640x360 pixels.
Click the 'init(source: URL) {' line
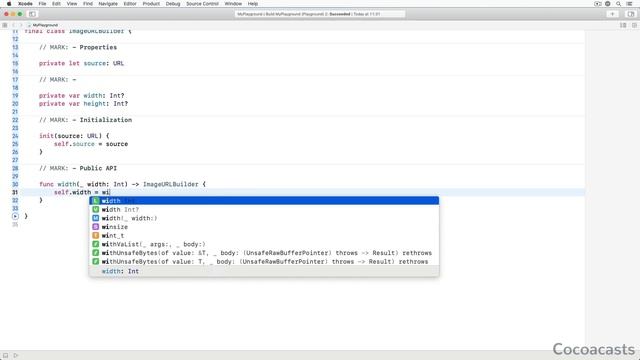point(74,136)
